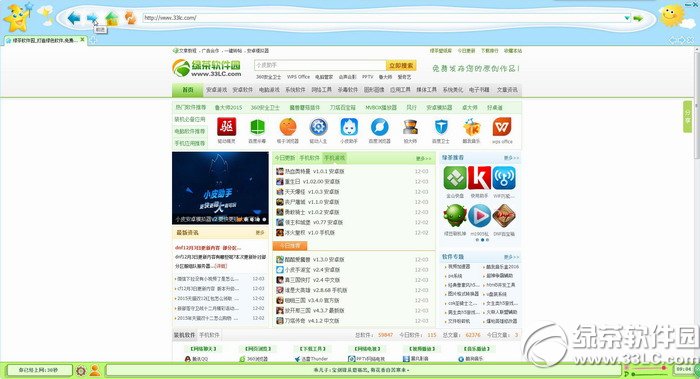
Task: Click the red K app icon
Action: coord(479,178)
